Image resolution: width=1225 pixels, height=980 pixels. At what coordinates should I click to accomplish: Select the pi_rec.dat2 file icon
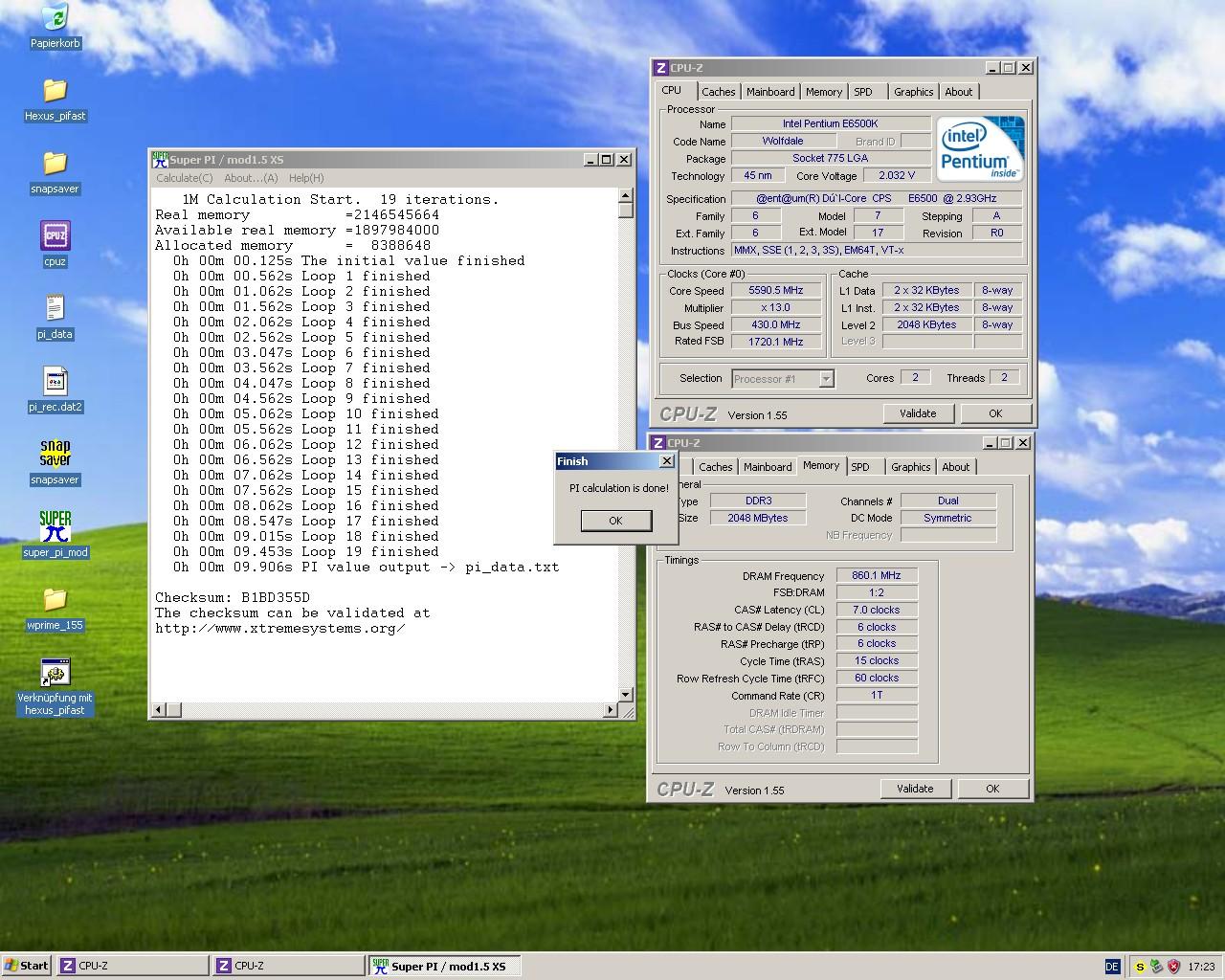(56, 390)
